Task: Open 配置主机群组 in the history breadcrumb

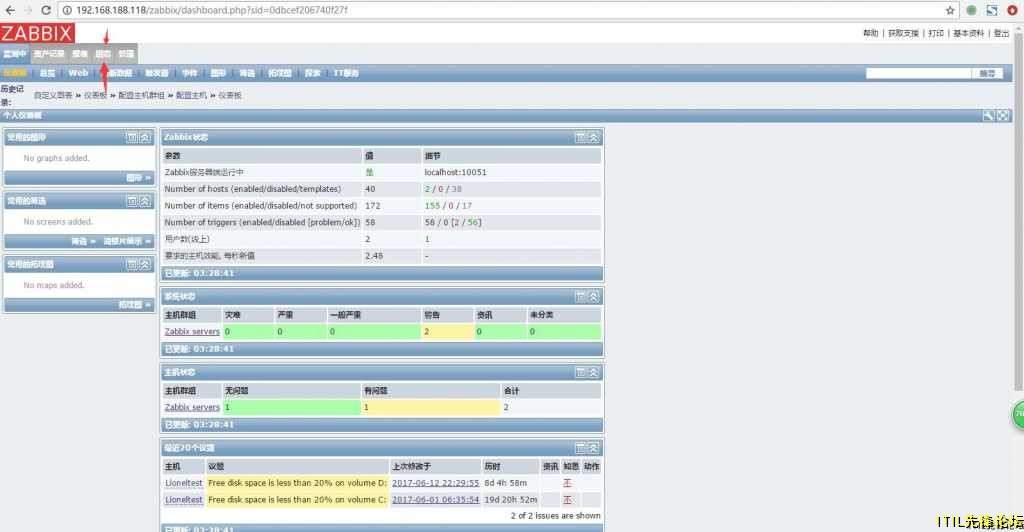Action: 141,95
